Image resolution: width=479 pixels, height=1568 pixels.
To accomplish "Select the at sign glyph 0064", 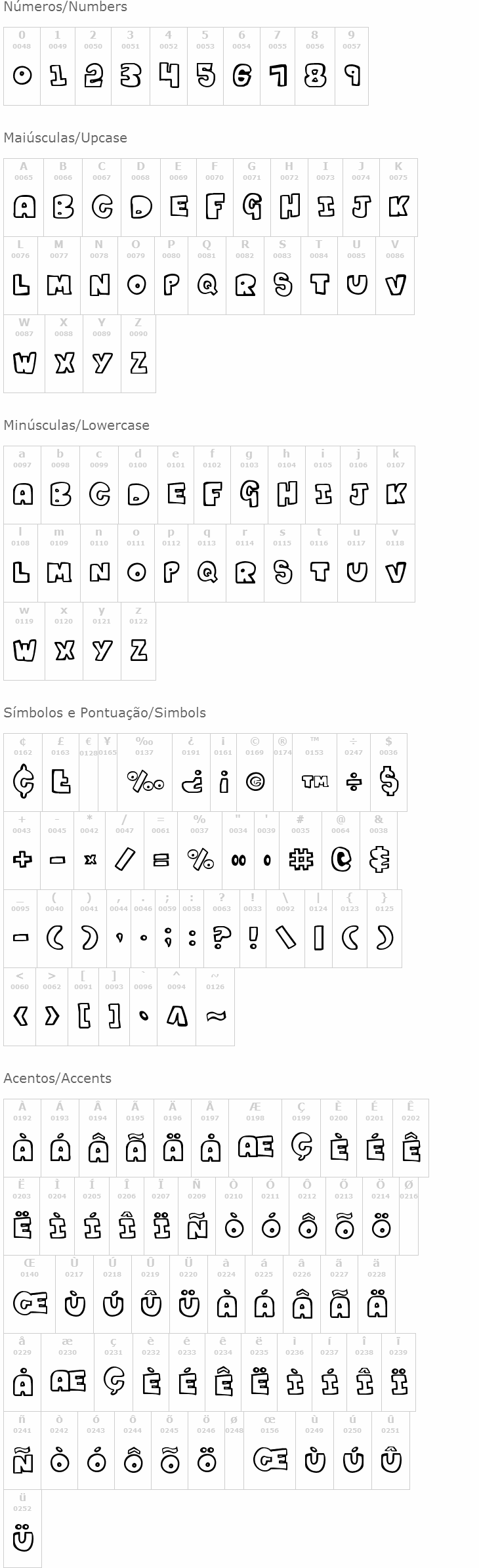I will 341,851.
